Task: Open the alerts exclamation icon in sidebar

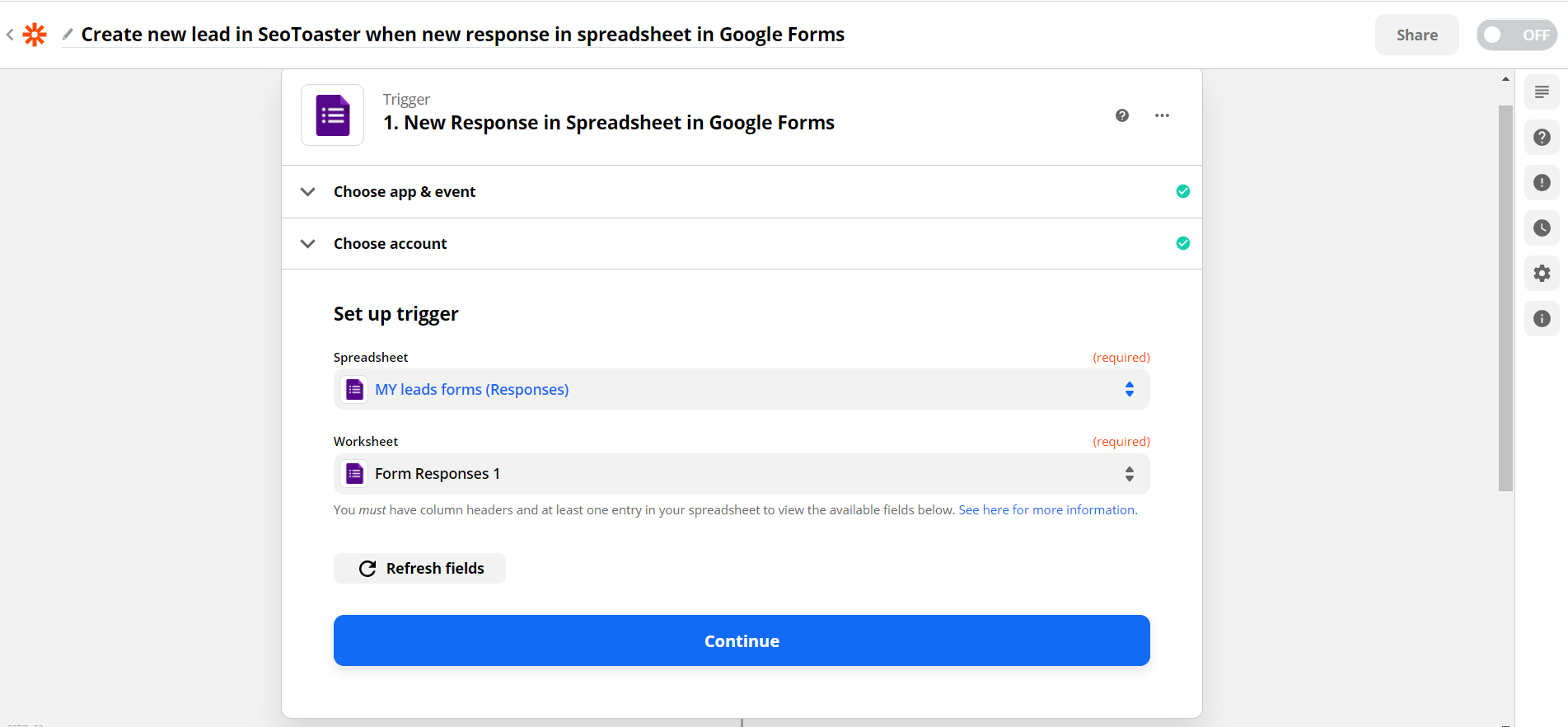Action: 1541,183
